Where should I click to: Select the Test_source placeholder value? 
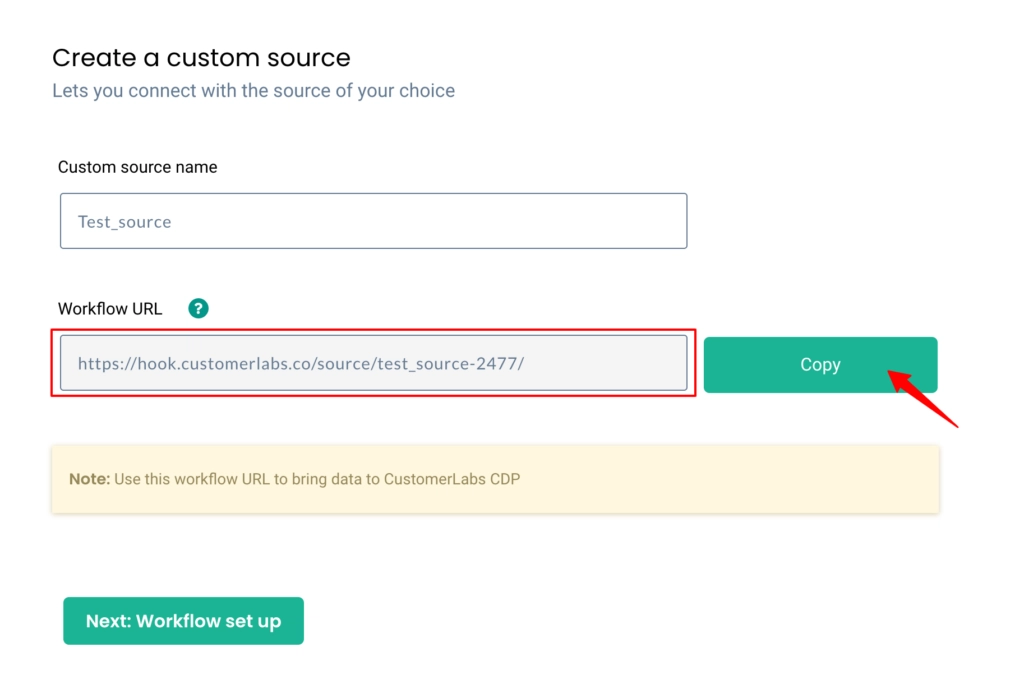point(122,221)
